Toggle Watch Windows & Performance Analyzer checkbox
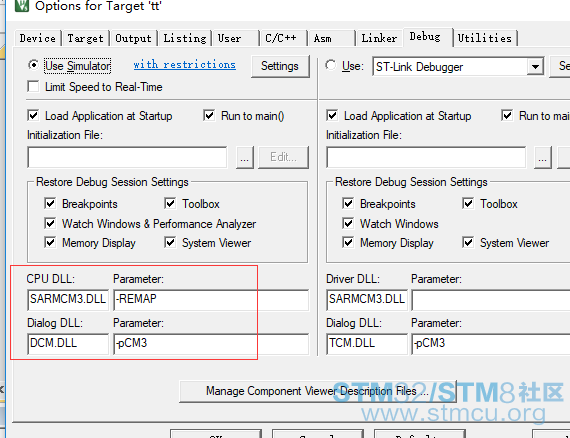570x438 pixels. click(x=50, y=223)
